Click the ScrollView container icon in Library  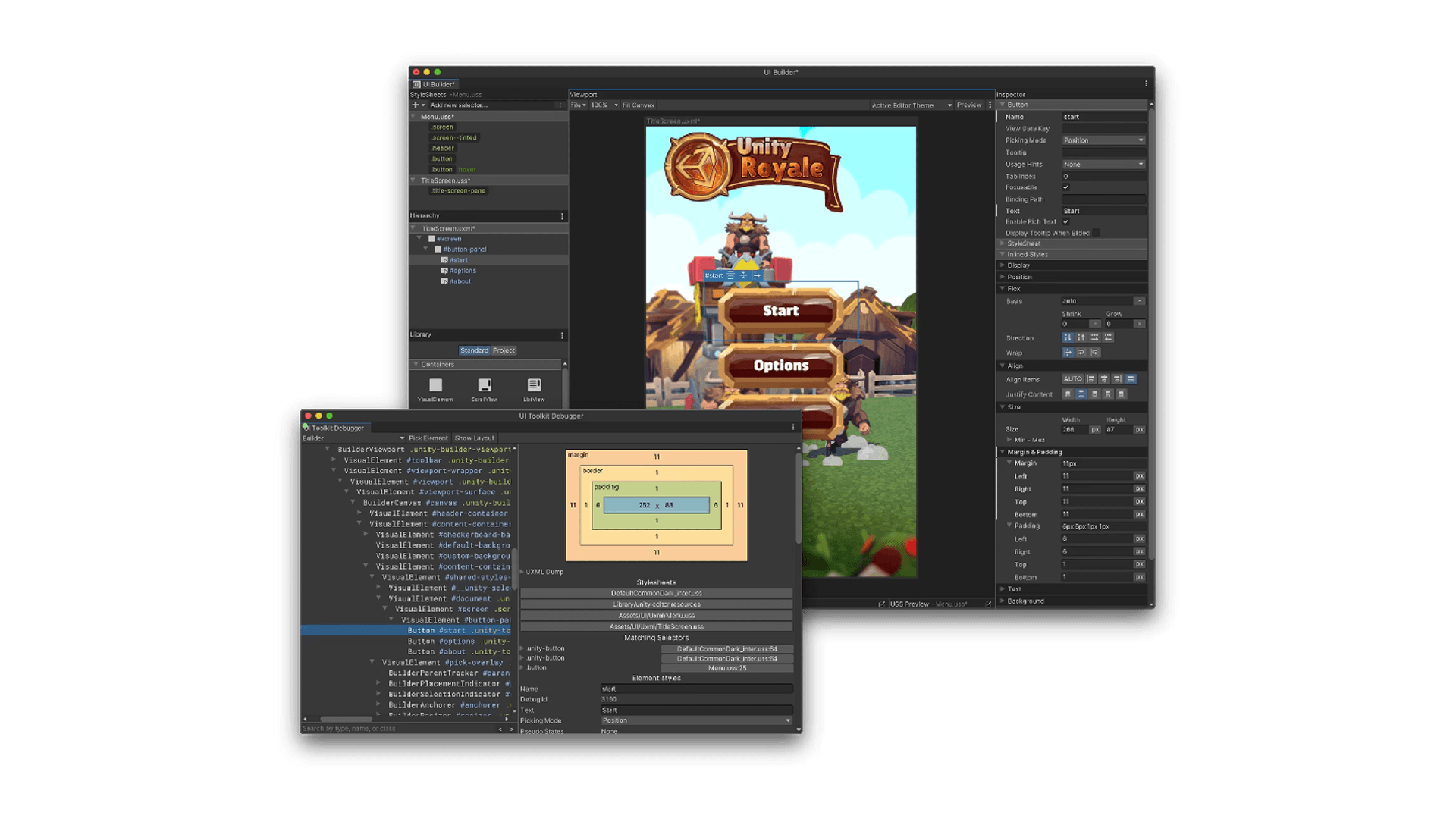click(485, 385)
